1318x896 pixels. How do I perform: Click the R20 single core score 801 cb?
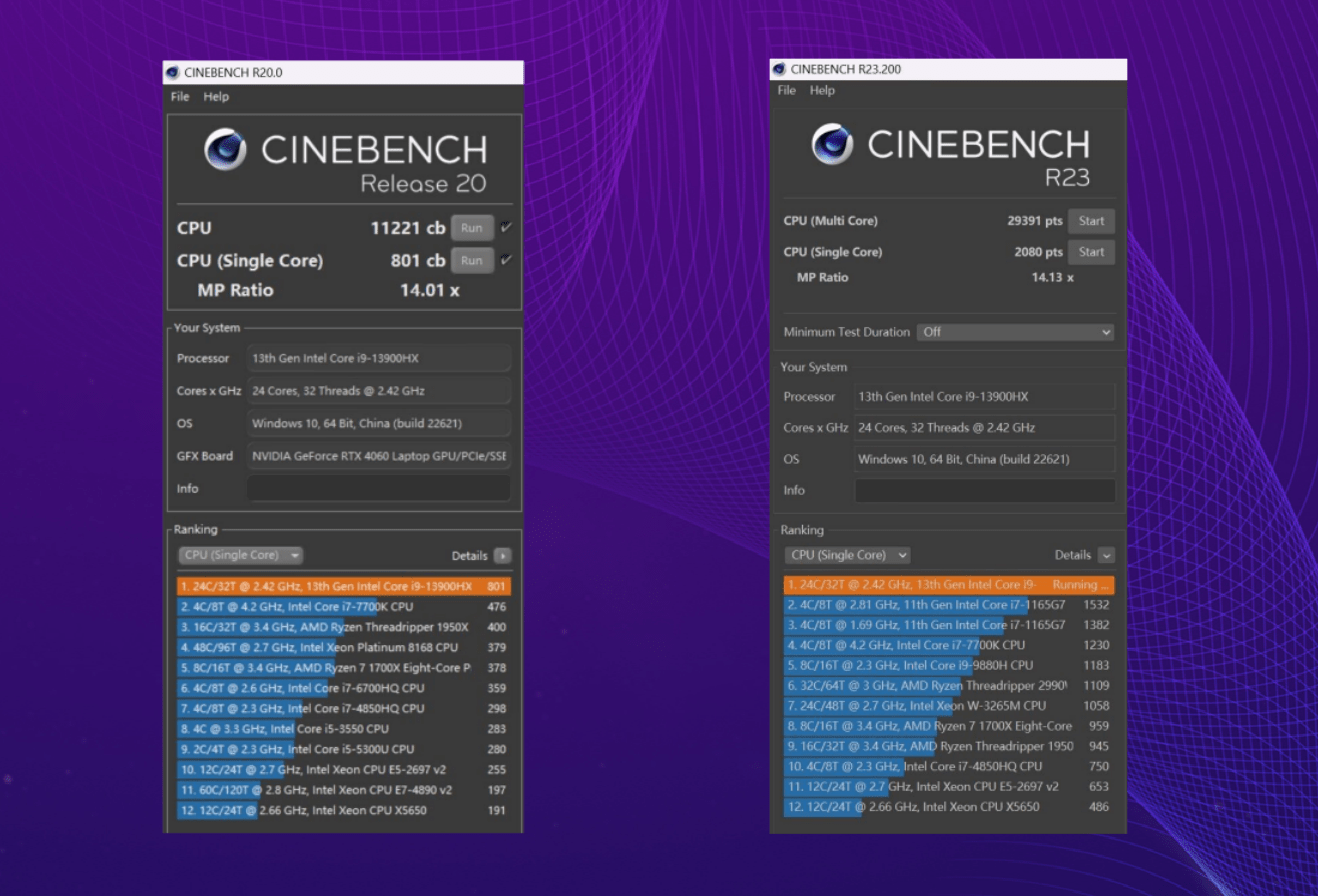click(x=417, y=261)
